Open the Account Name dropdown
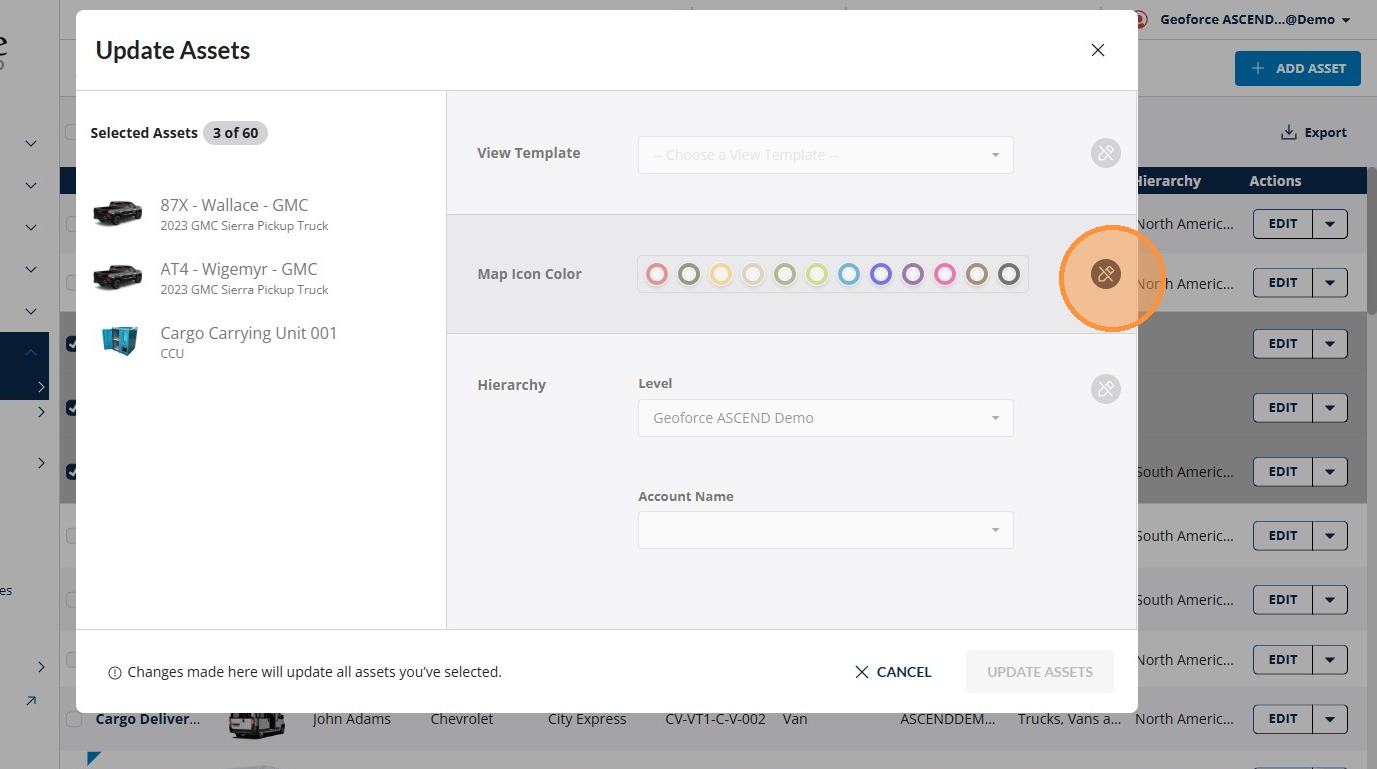 tap(826, 530)
